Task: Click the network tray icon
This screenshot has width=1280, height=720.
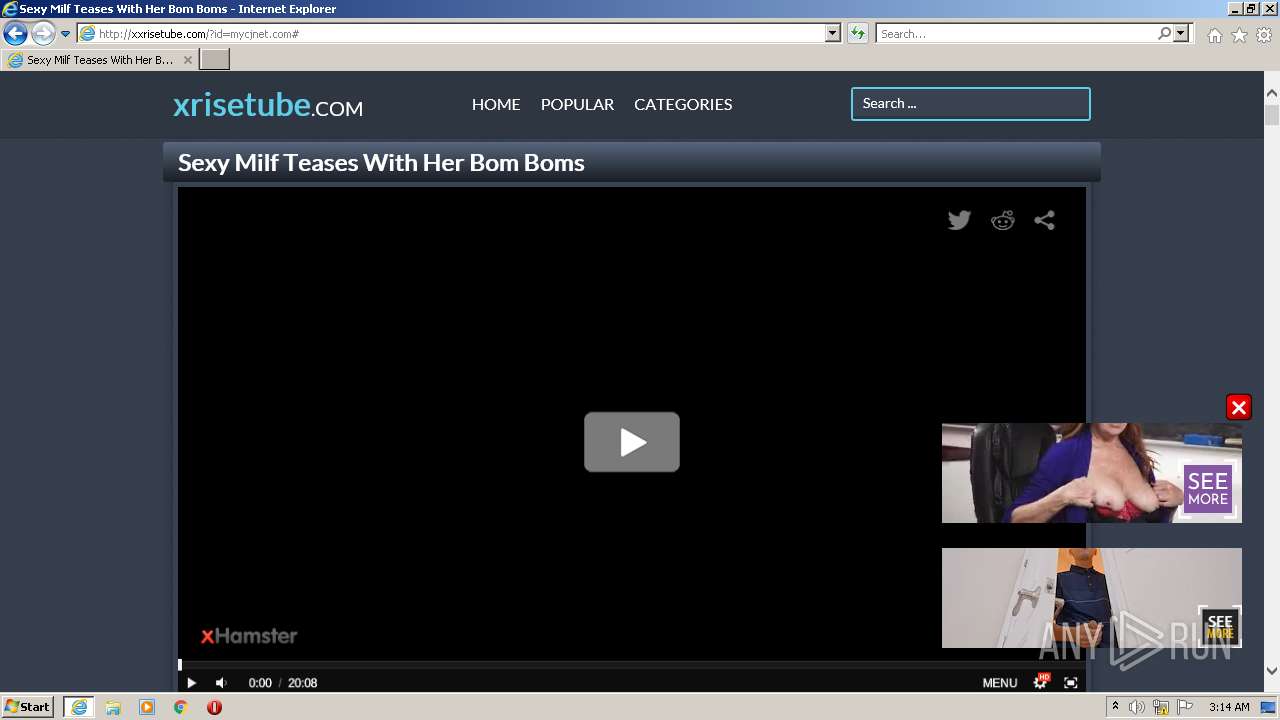Action: tap(1161, 707)
